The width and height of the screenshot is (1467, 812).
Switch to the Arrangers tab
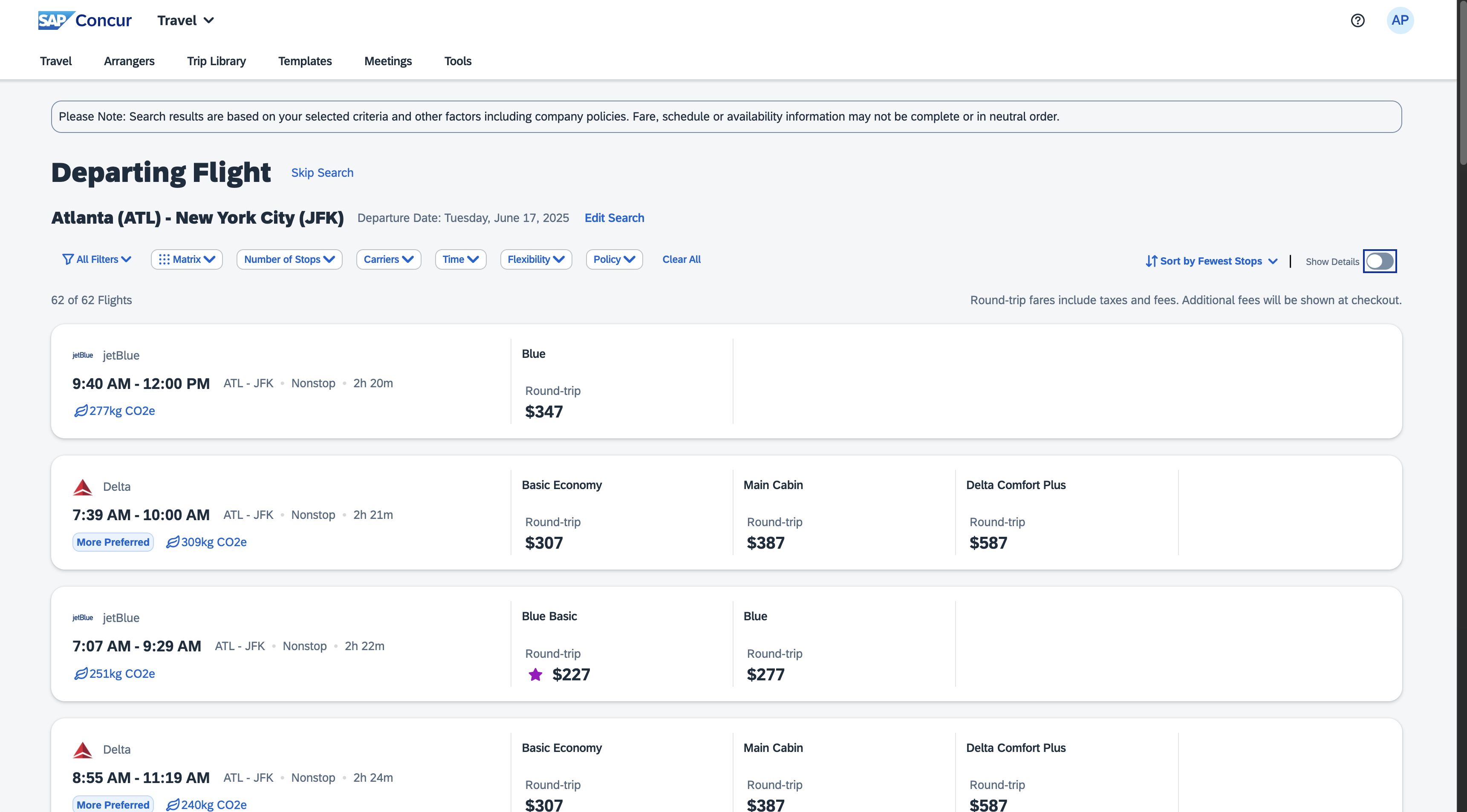pos(129,61)
